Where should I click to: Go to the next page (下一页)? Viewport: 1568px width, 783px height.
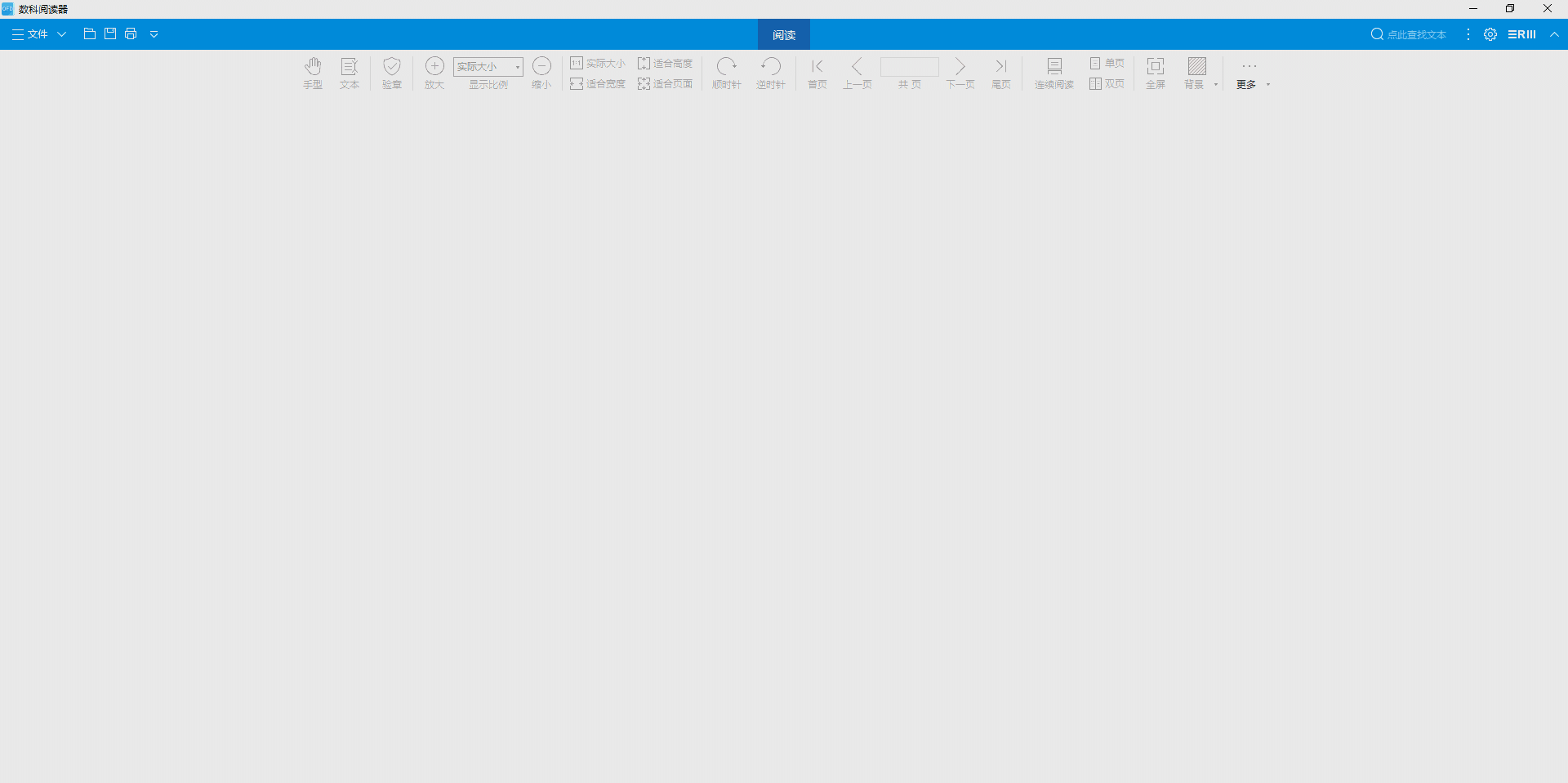pos(960,73)
